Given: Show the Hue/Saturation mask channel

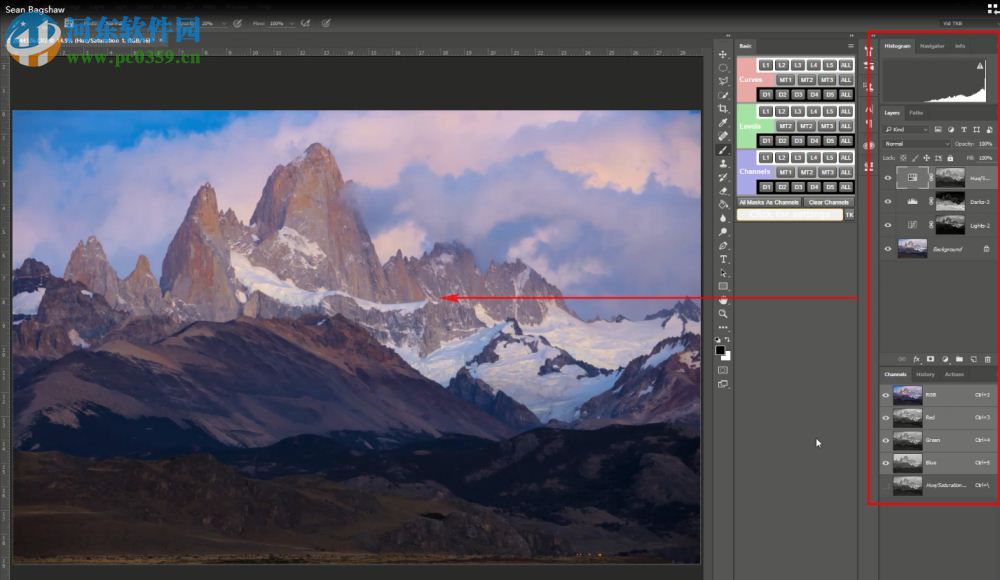Looking at the screenshot, I should tap(886, 486).
